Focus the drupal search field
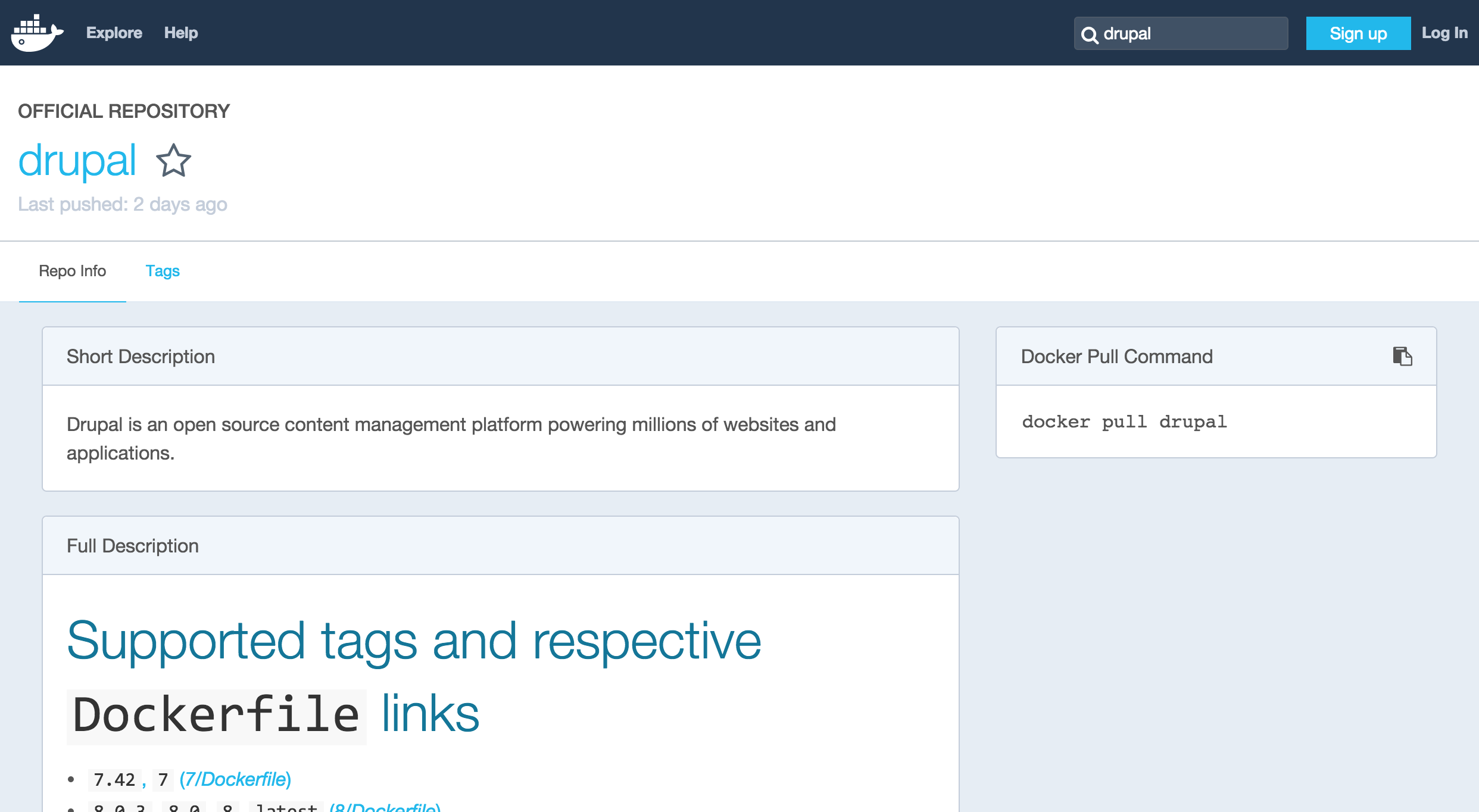This screenshot has width=1479, height=812. click(1181, 33)
